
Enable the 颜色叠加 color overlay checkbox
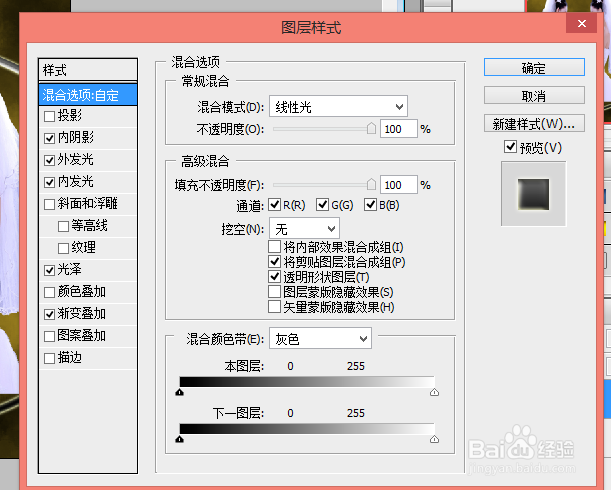(49, 292)
